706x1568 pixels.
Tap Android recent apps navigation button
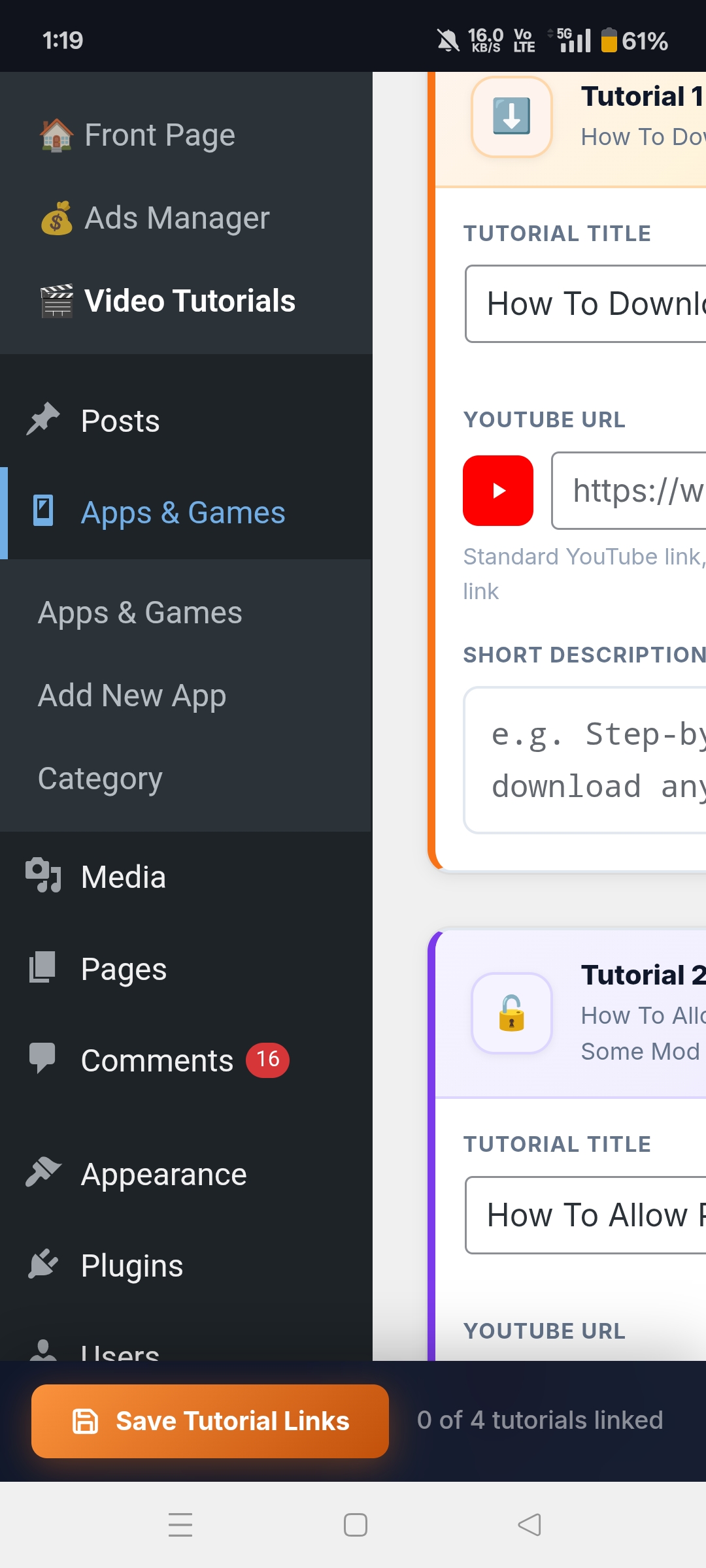click(180, 1525)
